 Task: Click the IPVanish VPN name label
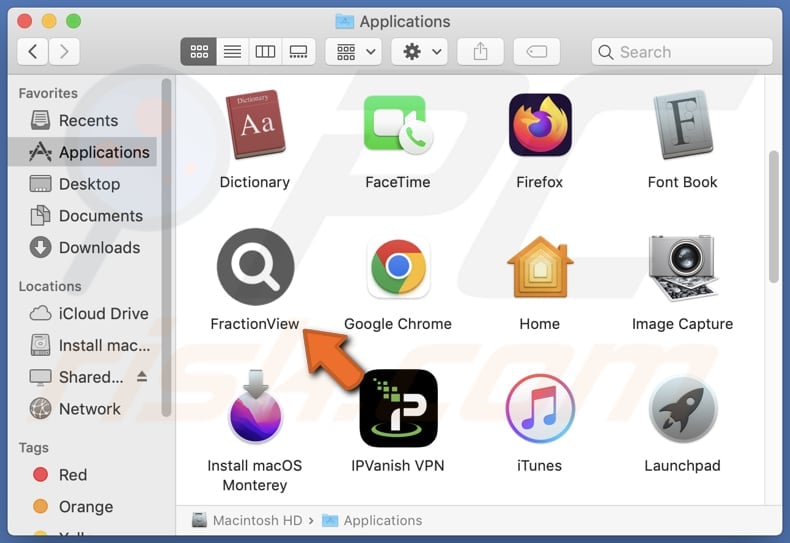point(398,465)
